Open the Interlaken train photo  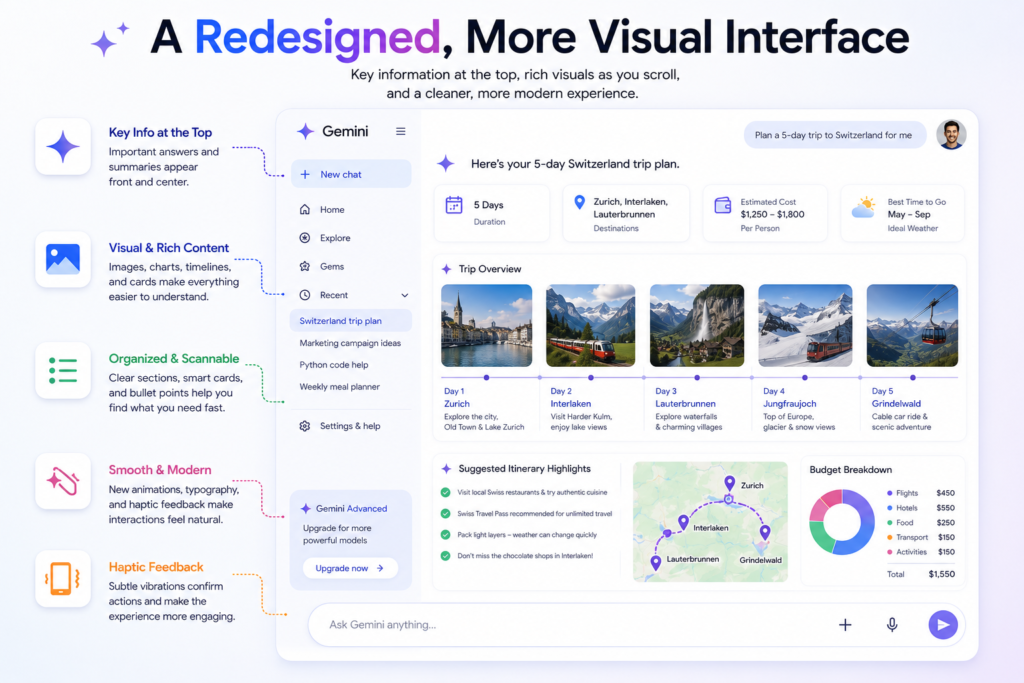590,325
